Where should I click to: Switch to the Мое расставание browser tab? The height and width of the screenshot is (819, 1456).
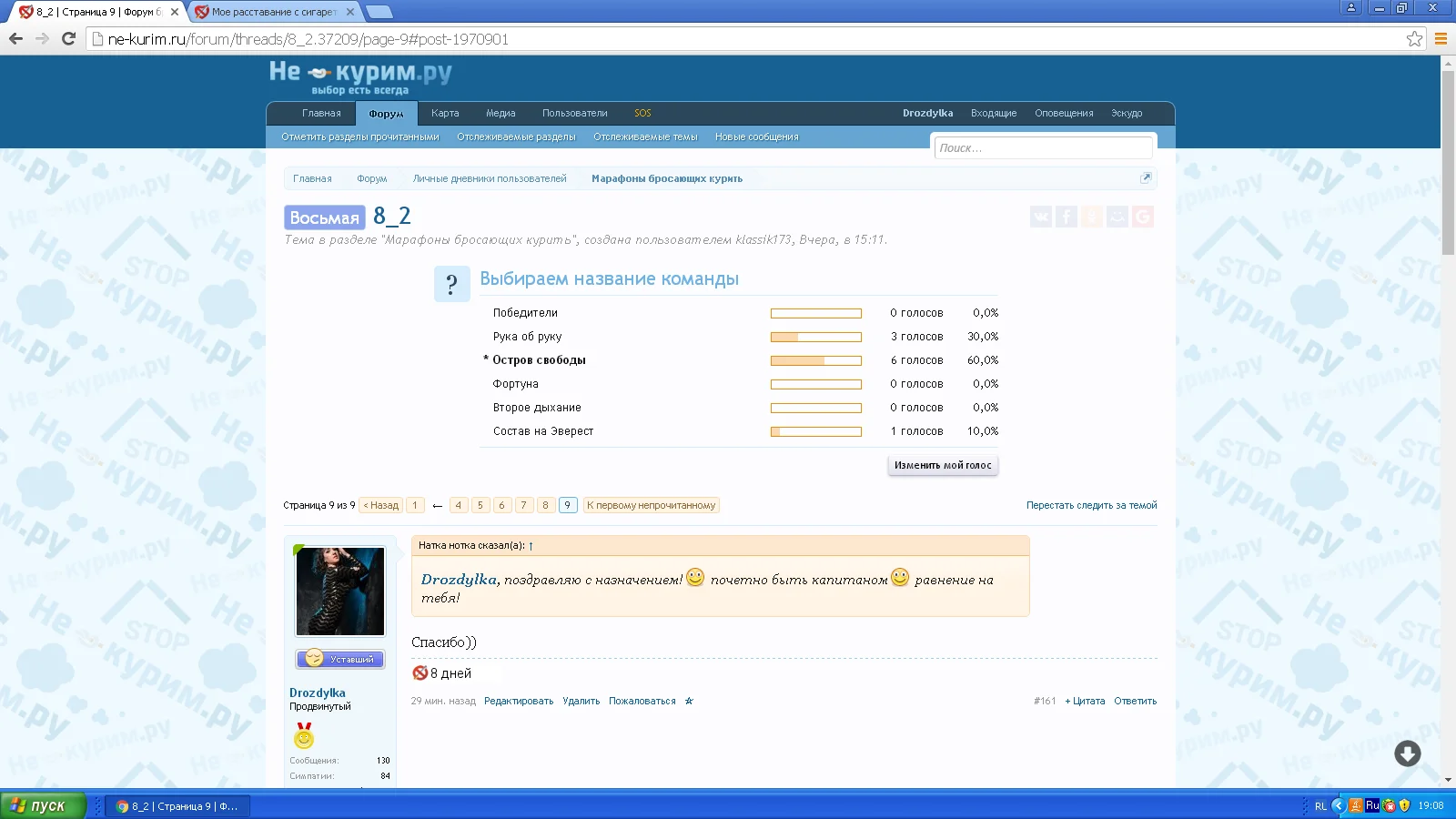pos(273,13)
